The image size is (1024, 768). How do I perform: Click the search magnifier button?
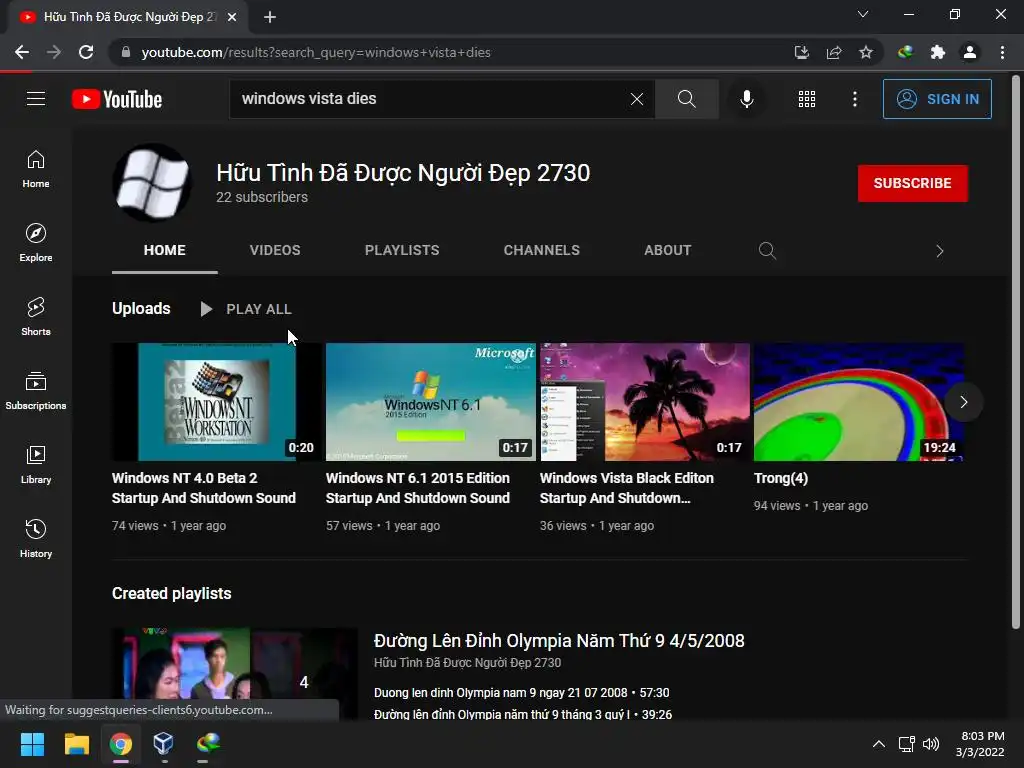[686, 99]
